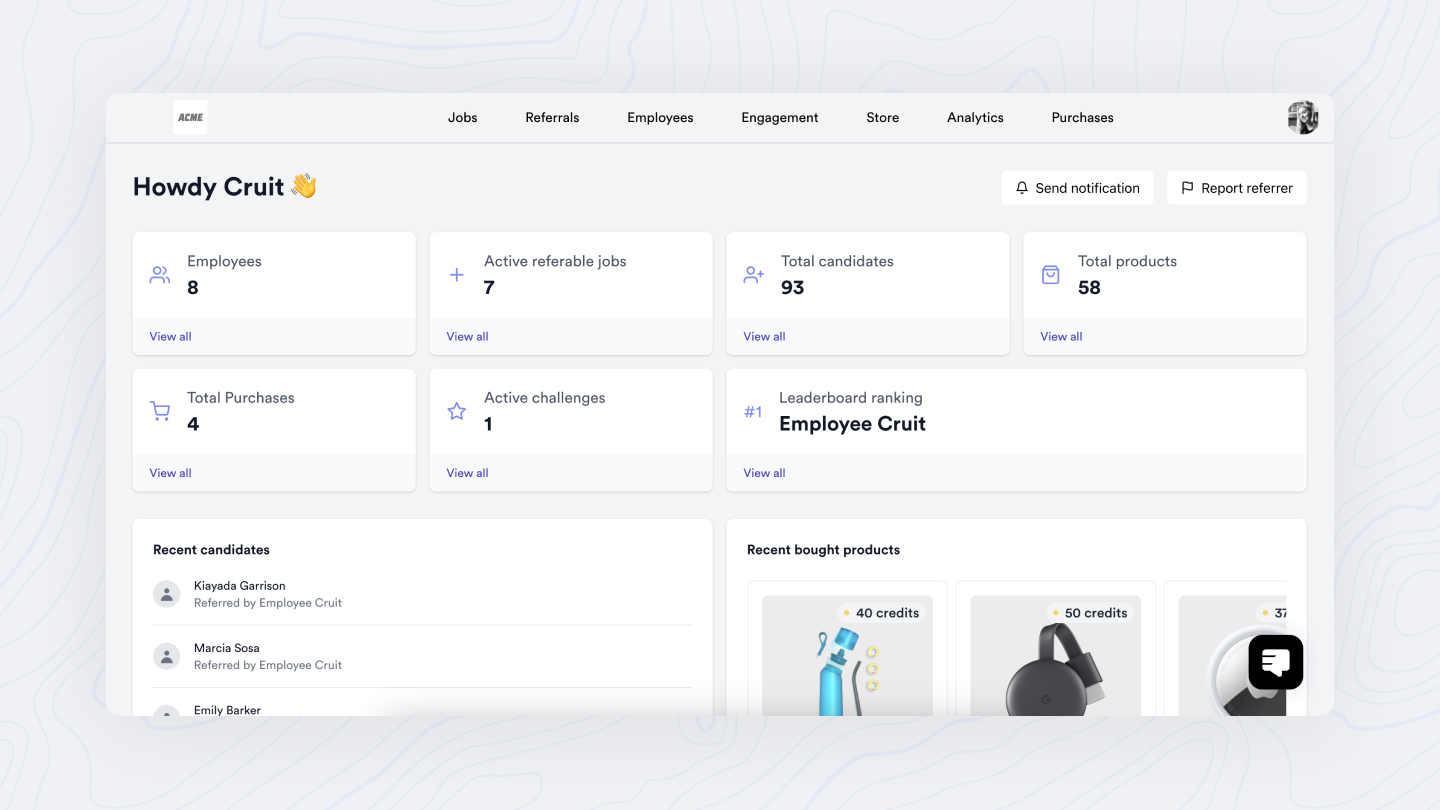The height and width of the screenshot is (810, 1440).
Task: Click the ACME logo in header
Action: pos(190,117)
